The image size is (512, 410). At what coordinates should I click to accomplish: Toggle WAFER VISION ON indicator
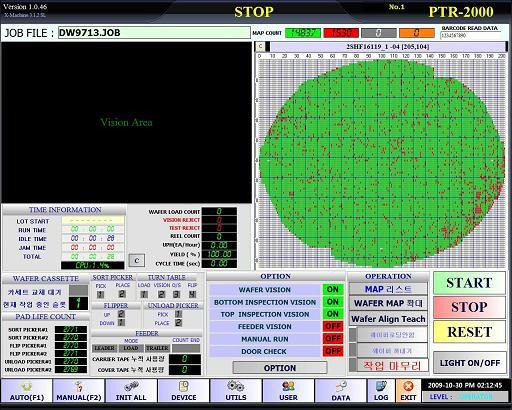coord(332,289)
